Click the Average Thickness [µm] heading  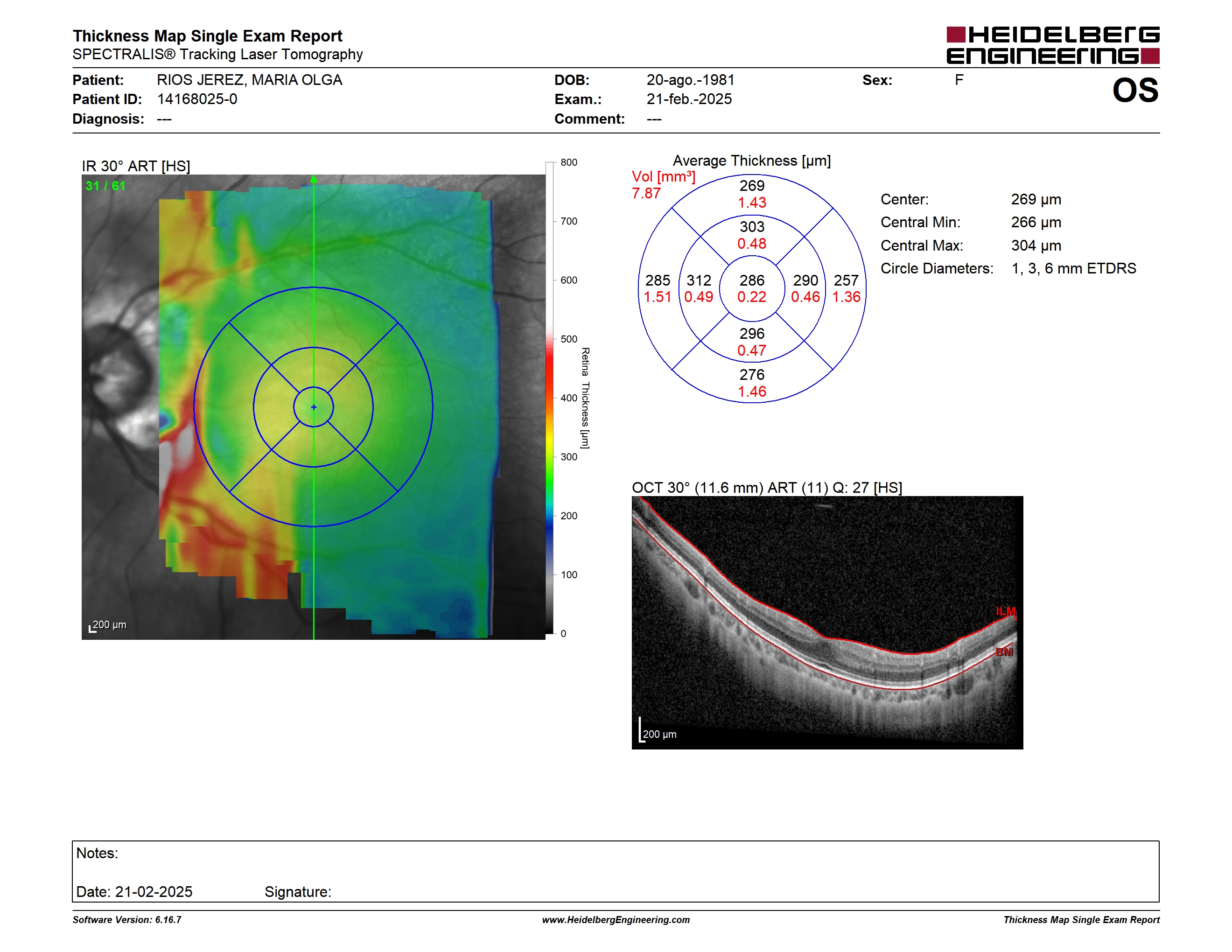(x=752, y=161)
